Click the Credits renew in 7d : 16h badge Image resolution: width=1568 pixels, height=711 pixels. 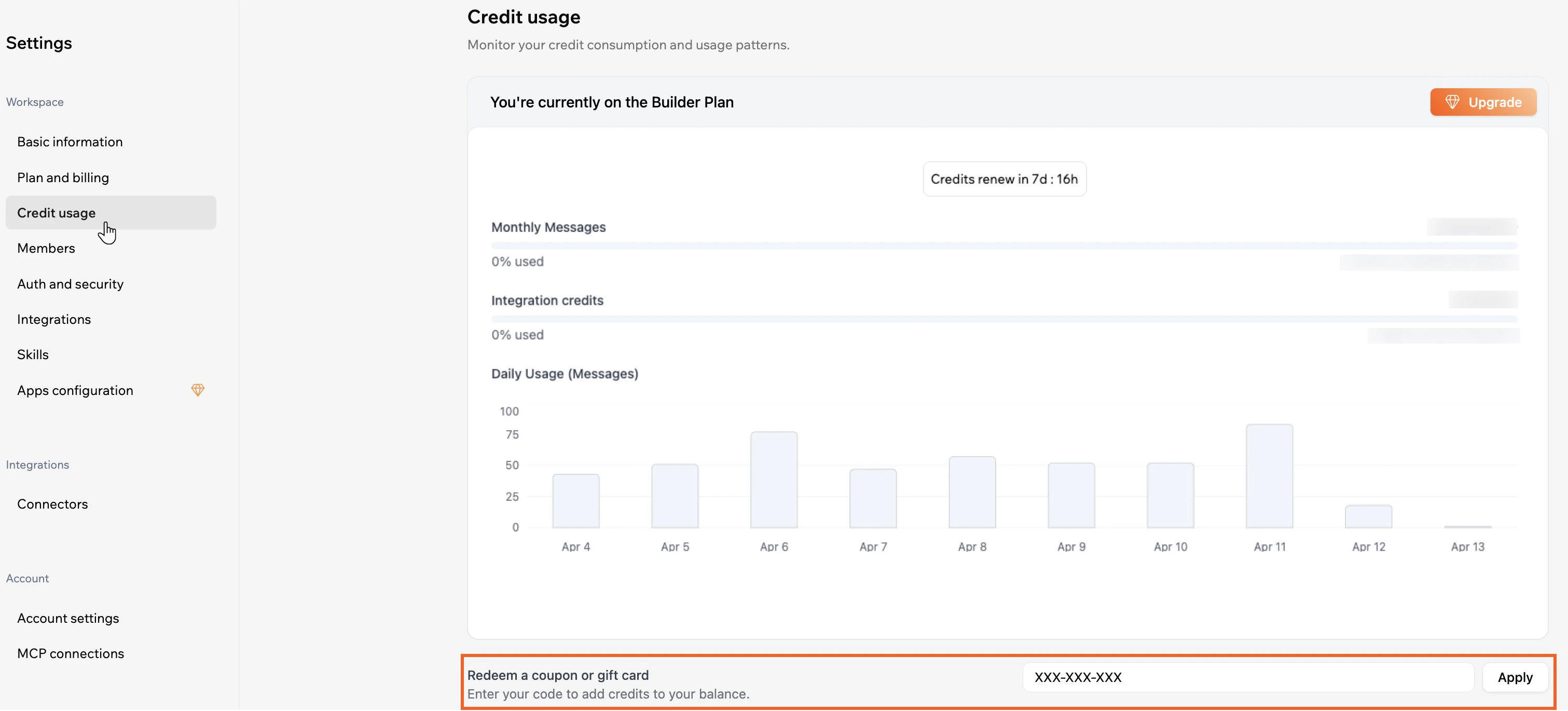coord(1004,179)
